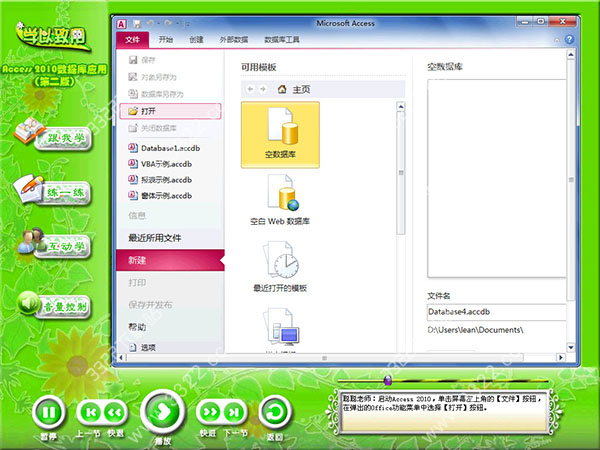Select the 空数据库 template
This screenshot has height=450, width=600.
point(280,135)
